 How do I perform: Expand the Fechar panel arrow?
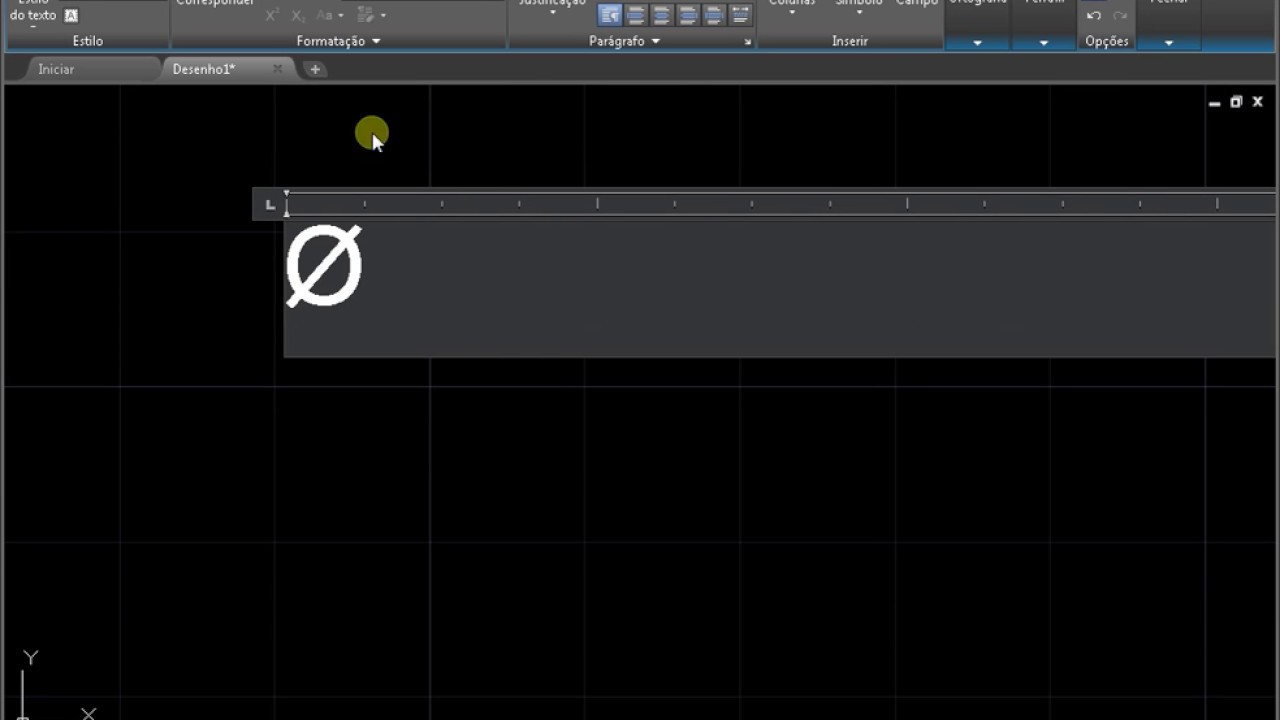tap(1169, 43)
